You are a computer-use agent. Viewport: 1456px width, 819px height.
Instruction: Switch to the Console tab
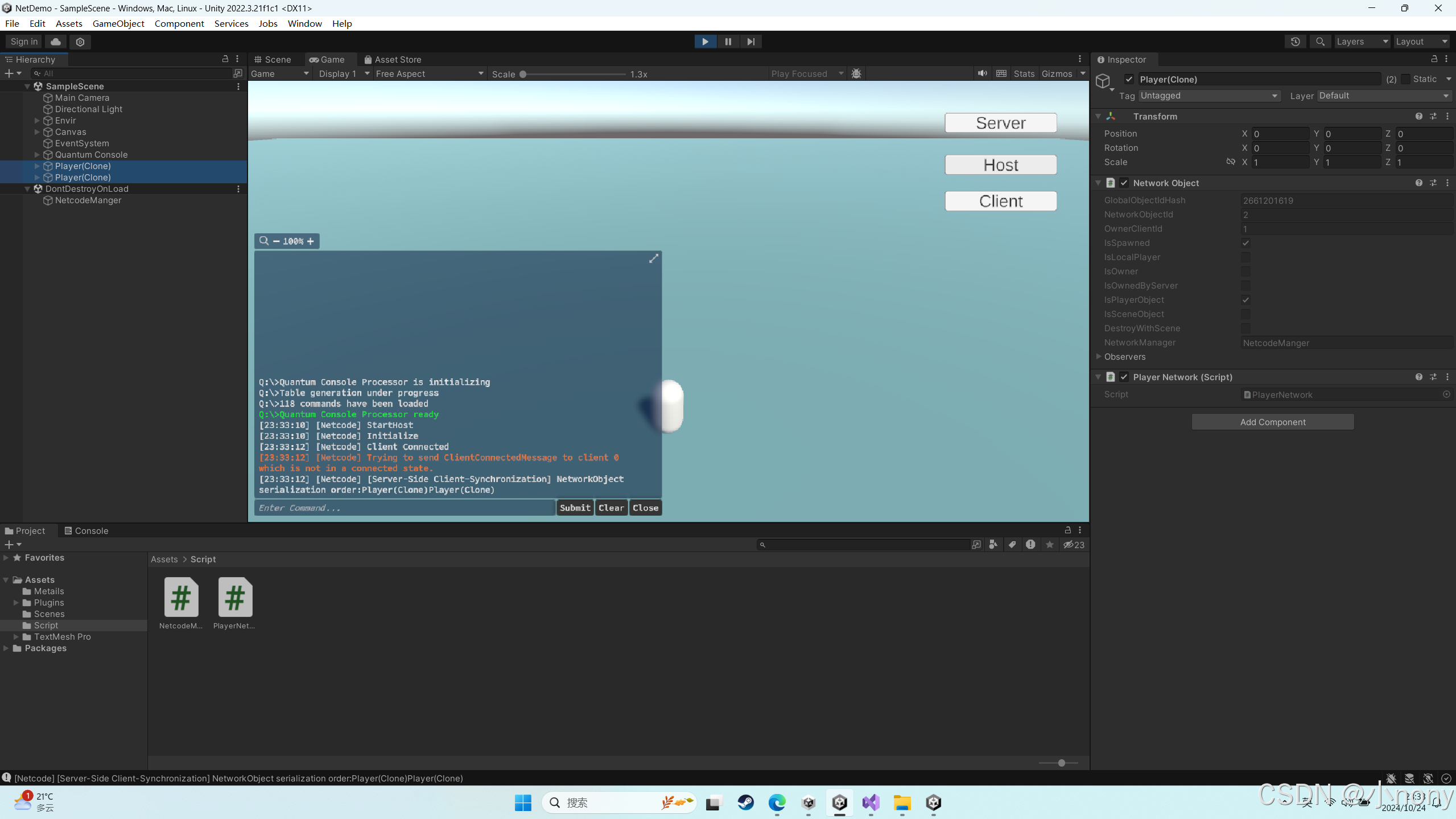90,530
